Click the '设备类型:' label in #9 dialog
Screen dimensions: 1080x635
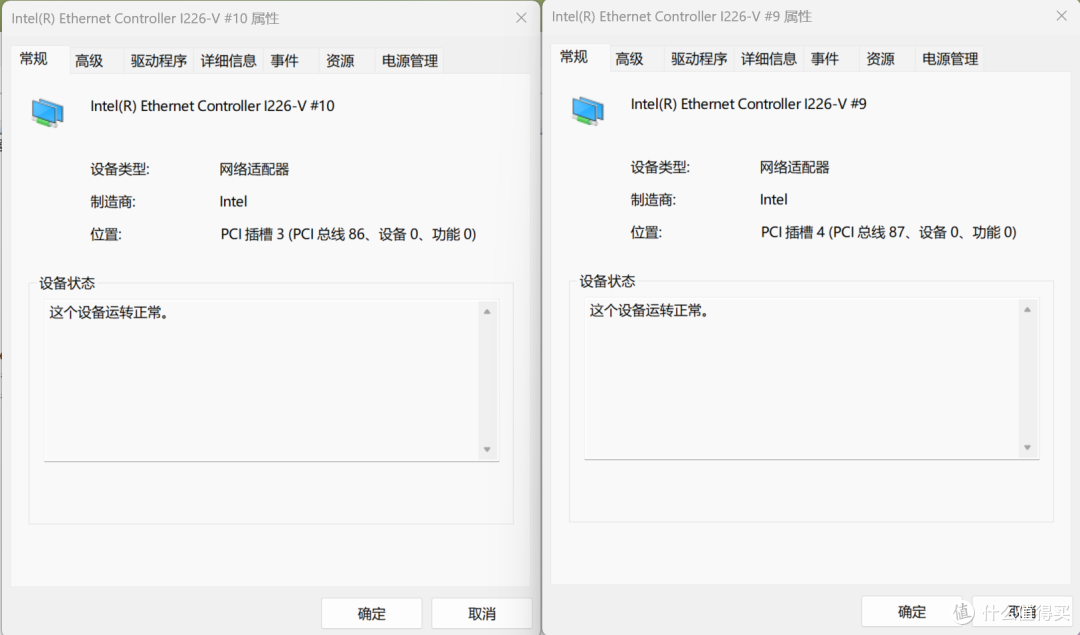point(659,167)
